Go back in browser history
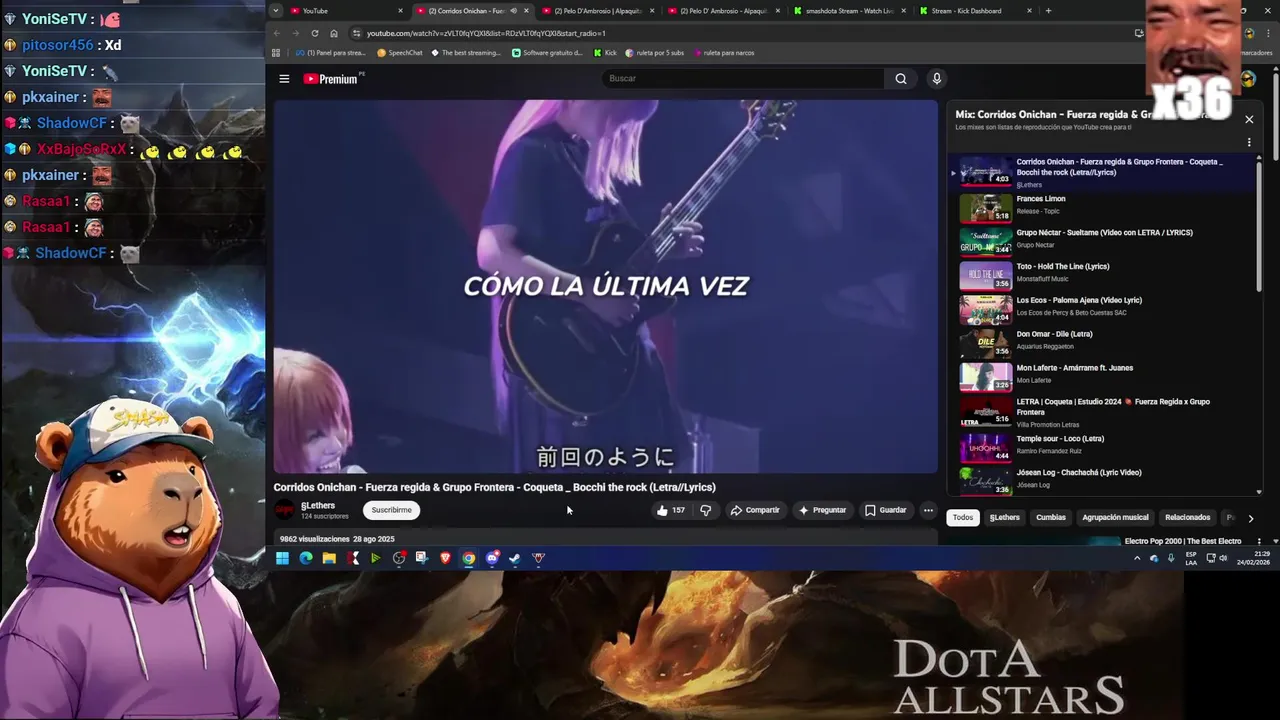1280x720 pixels. click(277, 33)
